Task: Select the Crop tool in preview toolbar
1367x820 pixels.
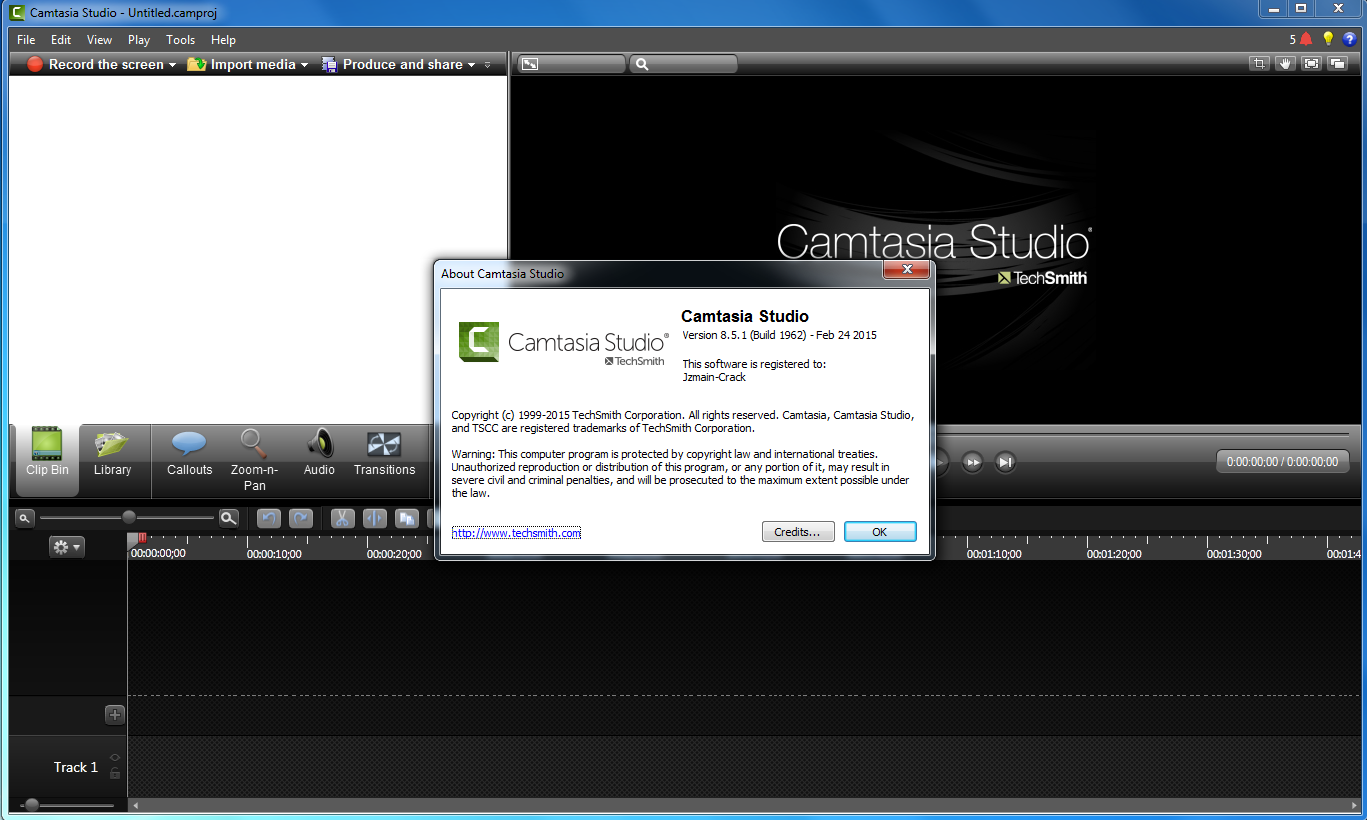Action: coord(1259,63)
